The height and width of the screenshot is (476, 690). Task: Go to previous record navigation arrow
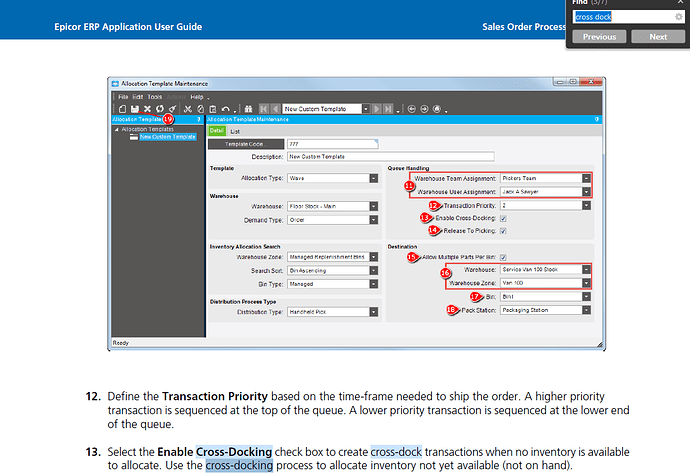pos(275,109)
